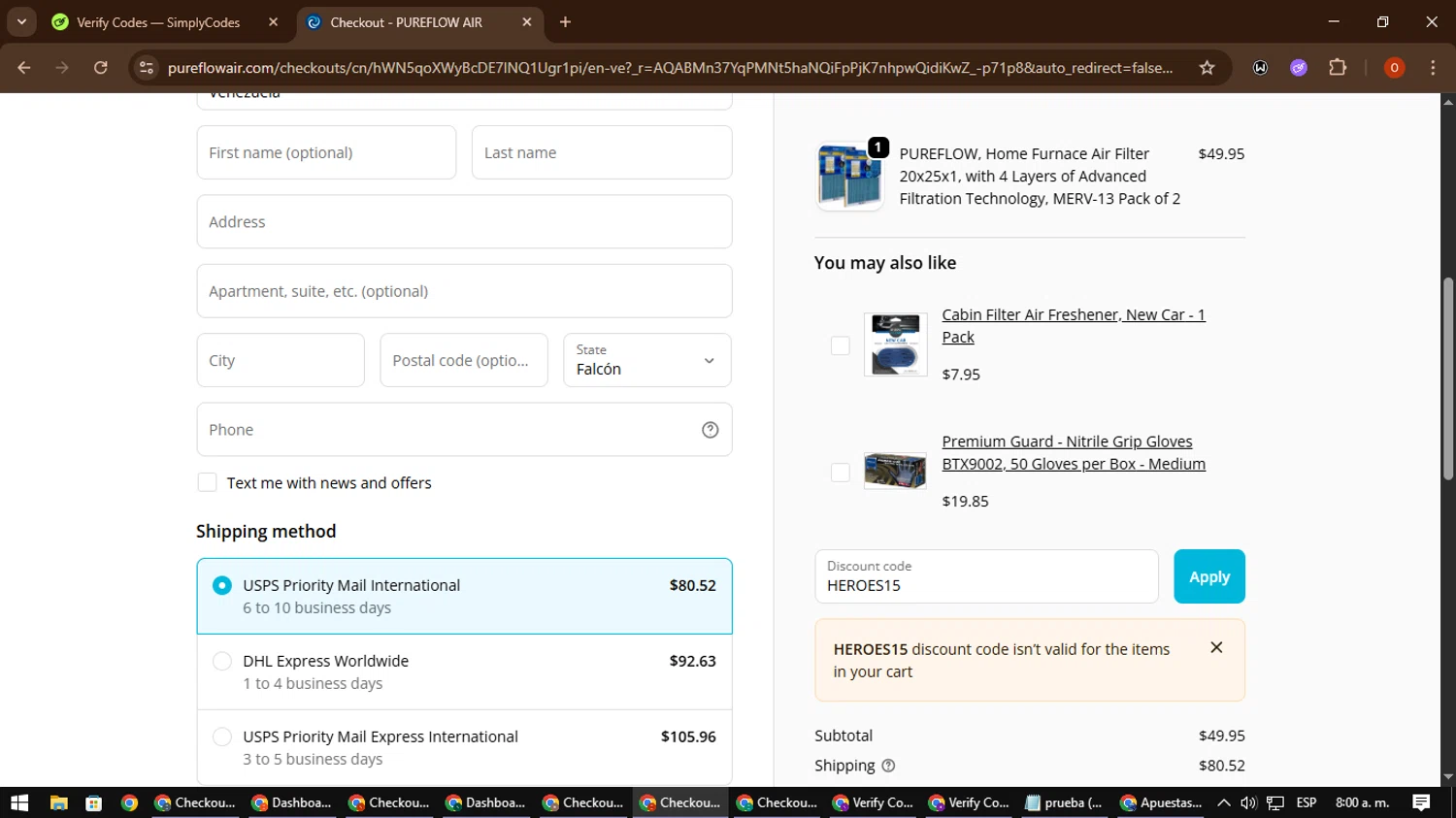This screenshot has height=818, width=1456.
Task: Enable Text me with news and offers
Action: click(207, 482)
